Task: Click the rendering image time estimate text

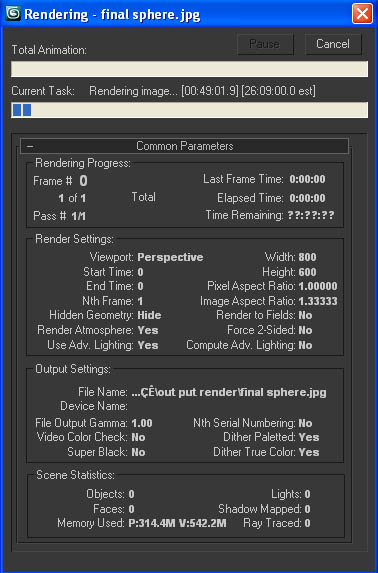Action: tap(202, 91)
